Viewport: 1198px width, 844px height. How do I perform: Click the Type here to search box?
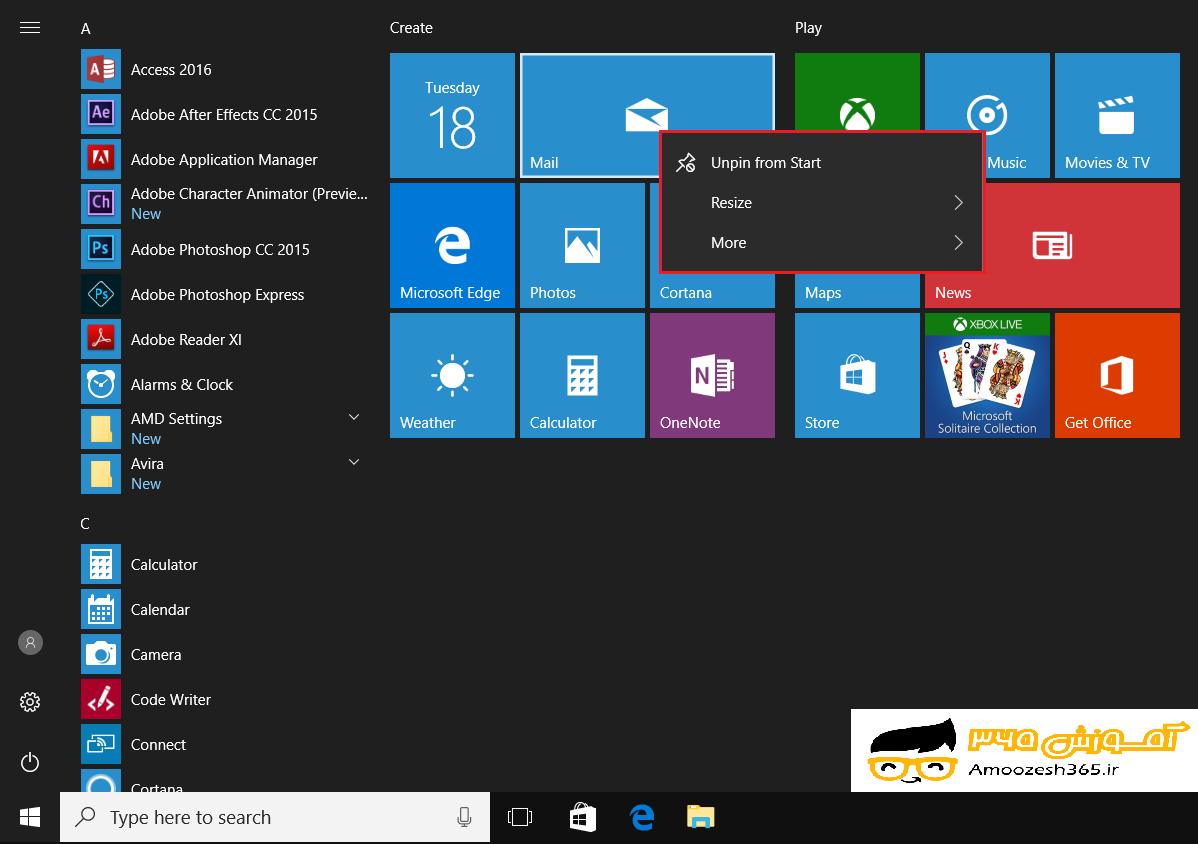point(275,817)
